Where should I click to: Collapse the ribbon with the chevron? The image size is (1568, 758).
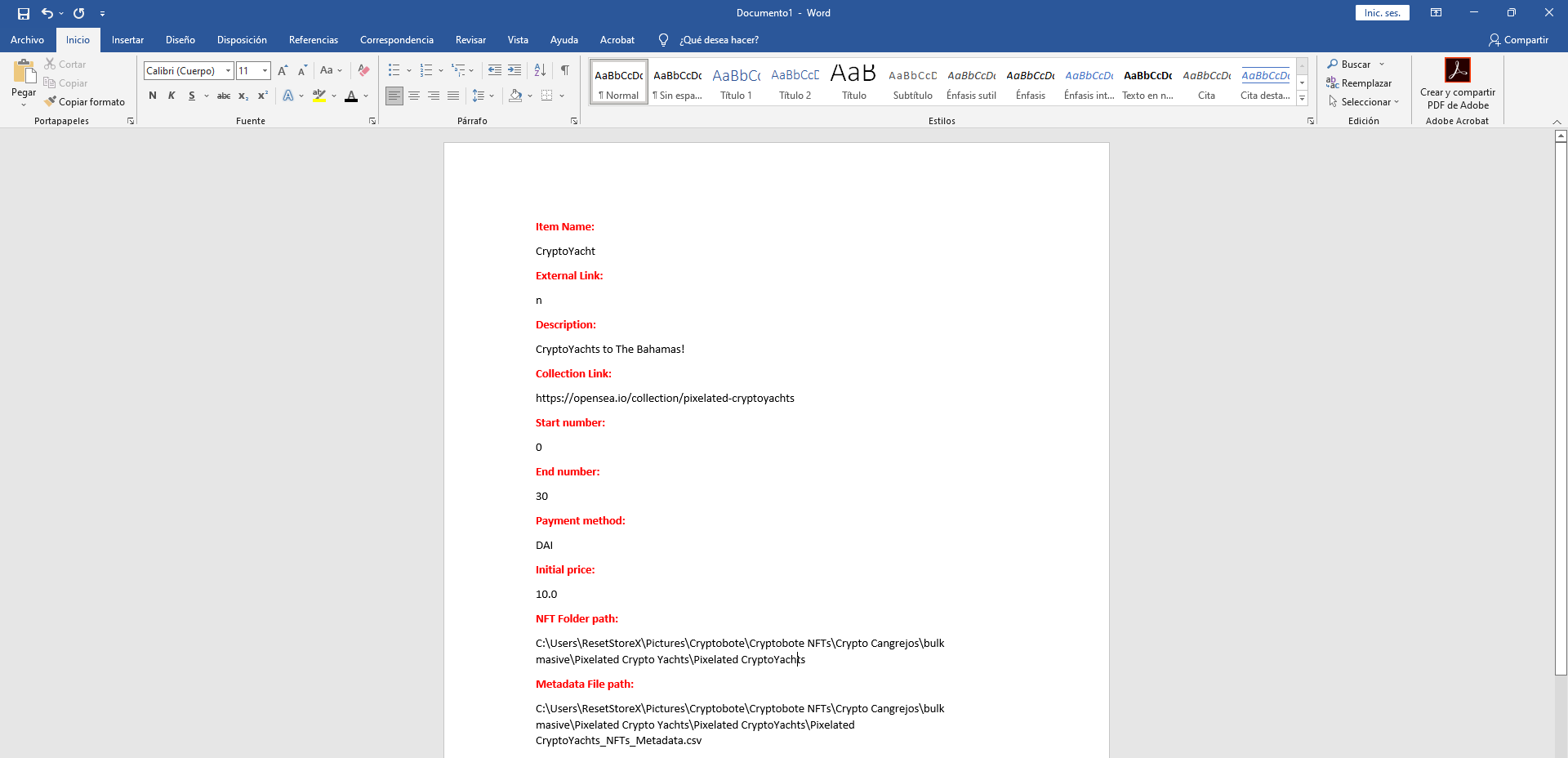pos(1557,122)
